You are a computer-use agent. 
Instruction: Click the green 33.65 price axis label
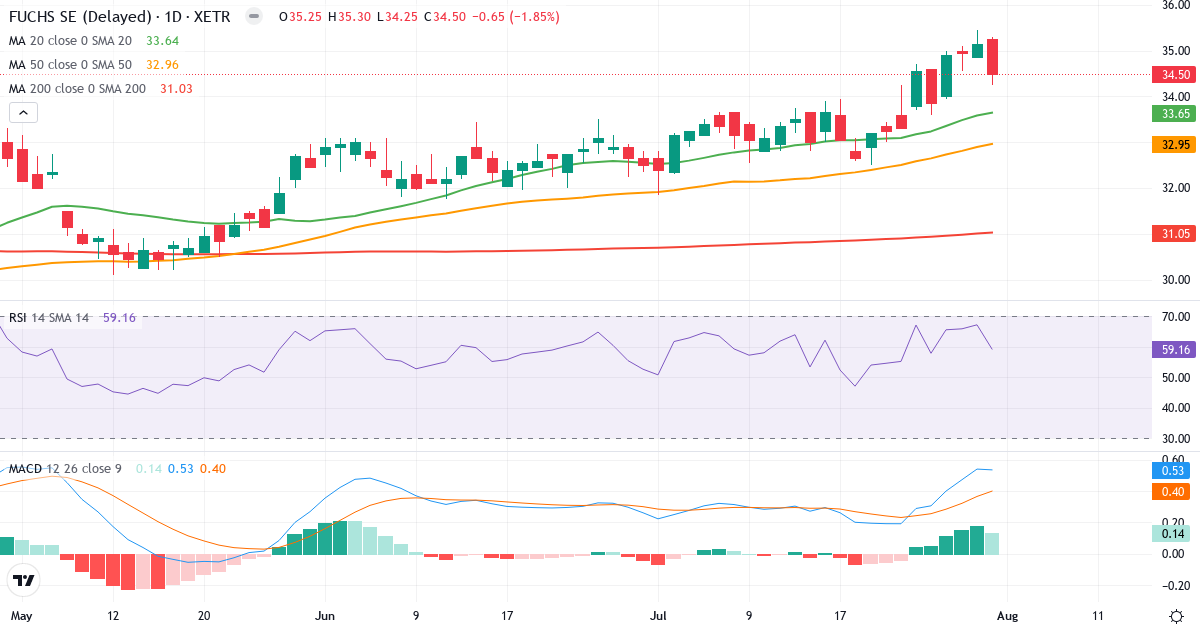point(1175,114)
